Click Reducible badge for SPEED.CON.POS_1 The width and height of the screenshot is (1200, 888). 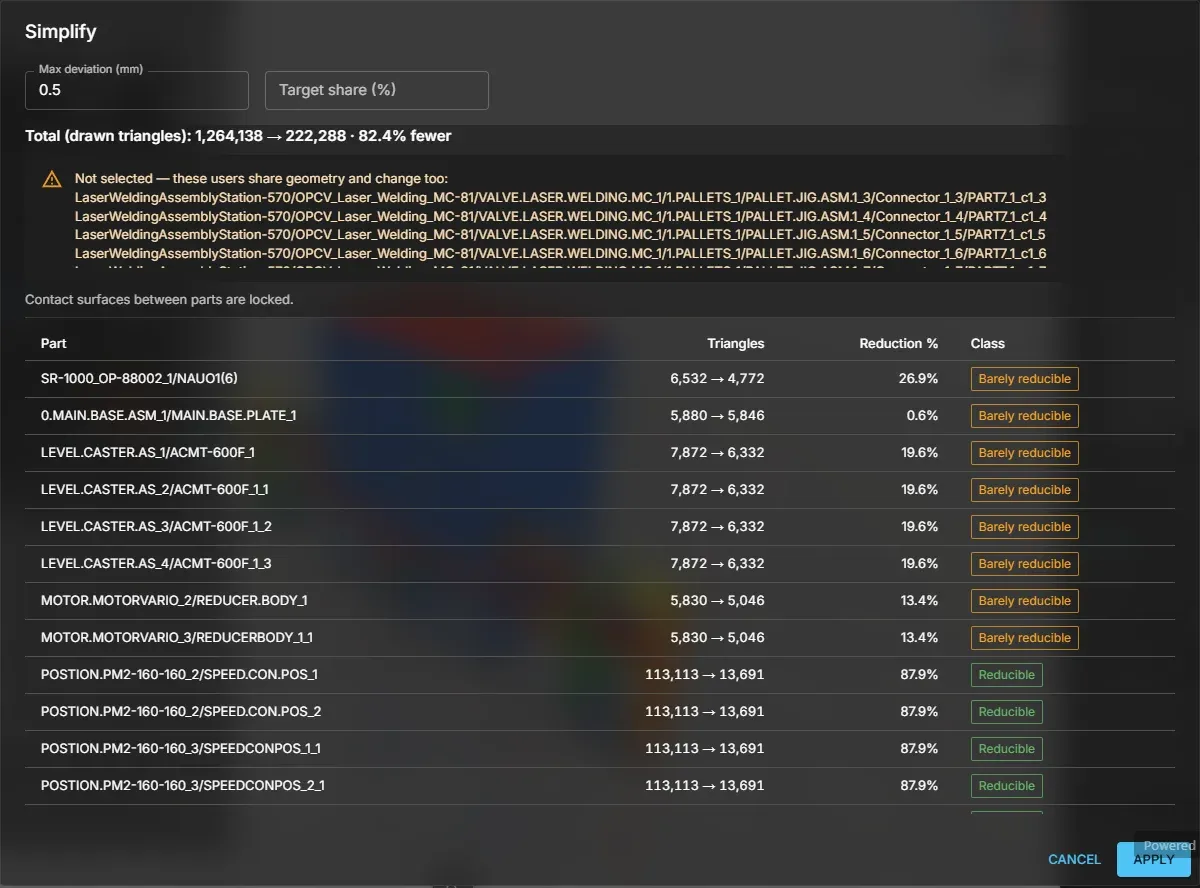click(1006, 675)
